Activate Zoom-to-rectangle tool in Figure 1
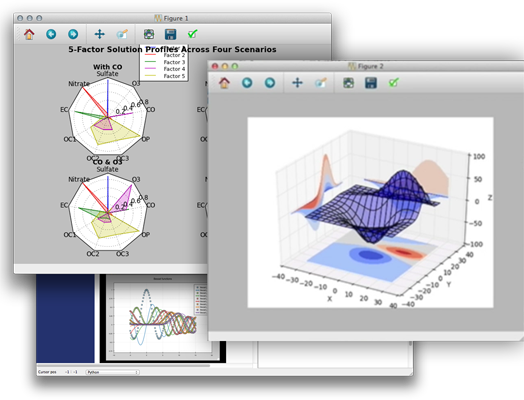524x400 pixels. pyautogui.click(x=122, y=34)
